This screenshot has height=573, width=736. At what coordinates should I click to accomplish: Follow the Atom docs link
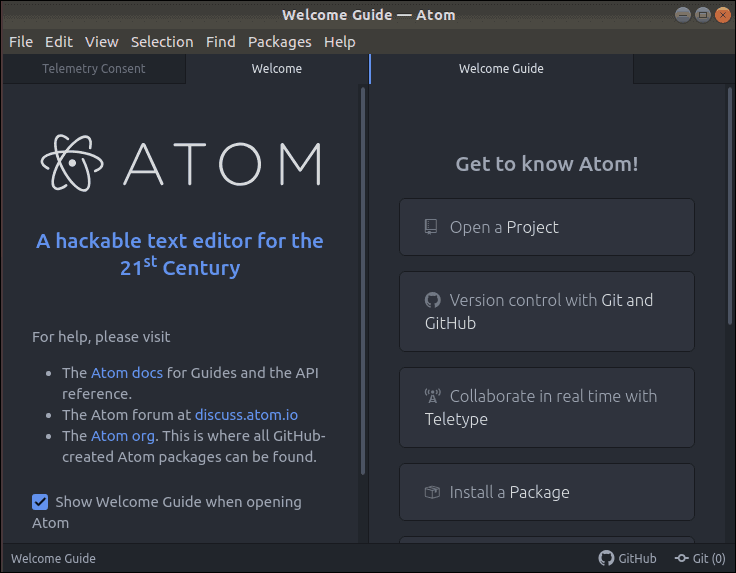coord(127,373)
